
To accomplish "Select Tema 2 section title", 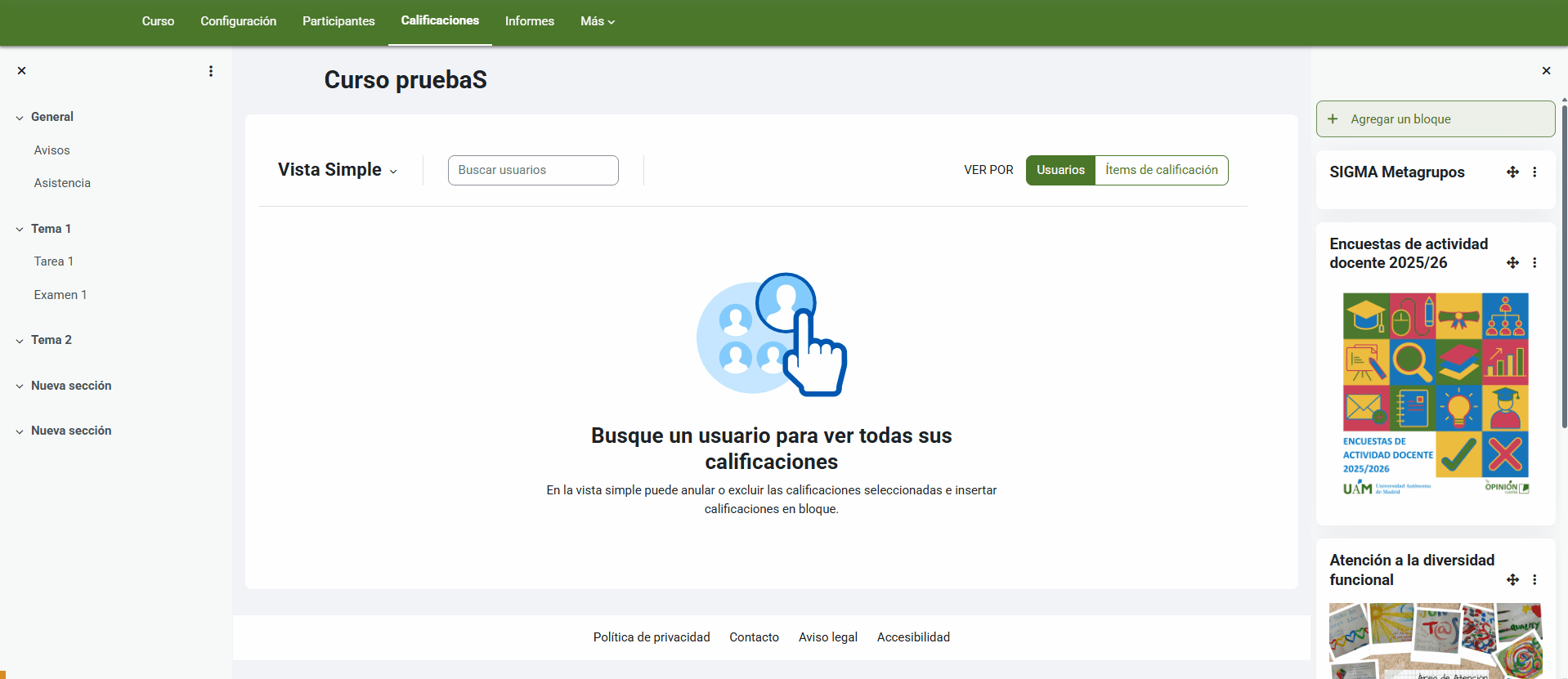I will pos(52,340).
